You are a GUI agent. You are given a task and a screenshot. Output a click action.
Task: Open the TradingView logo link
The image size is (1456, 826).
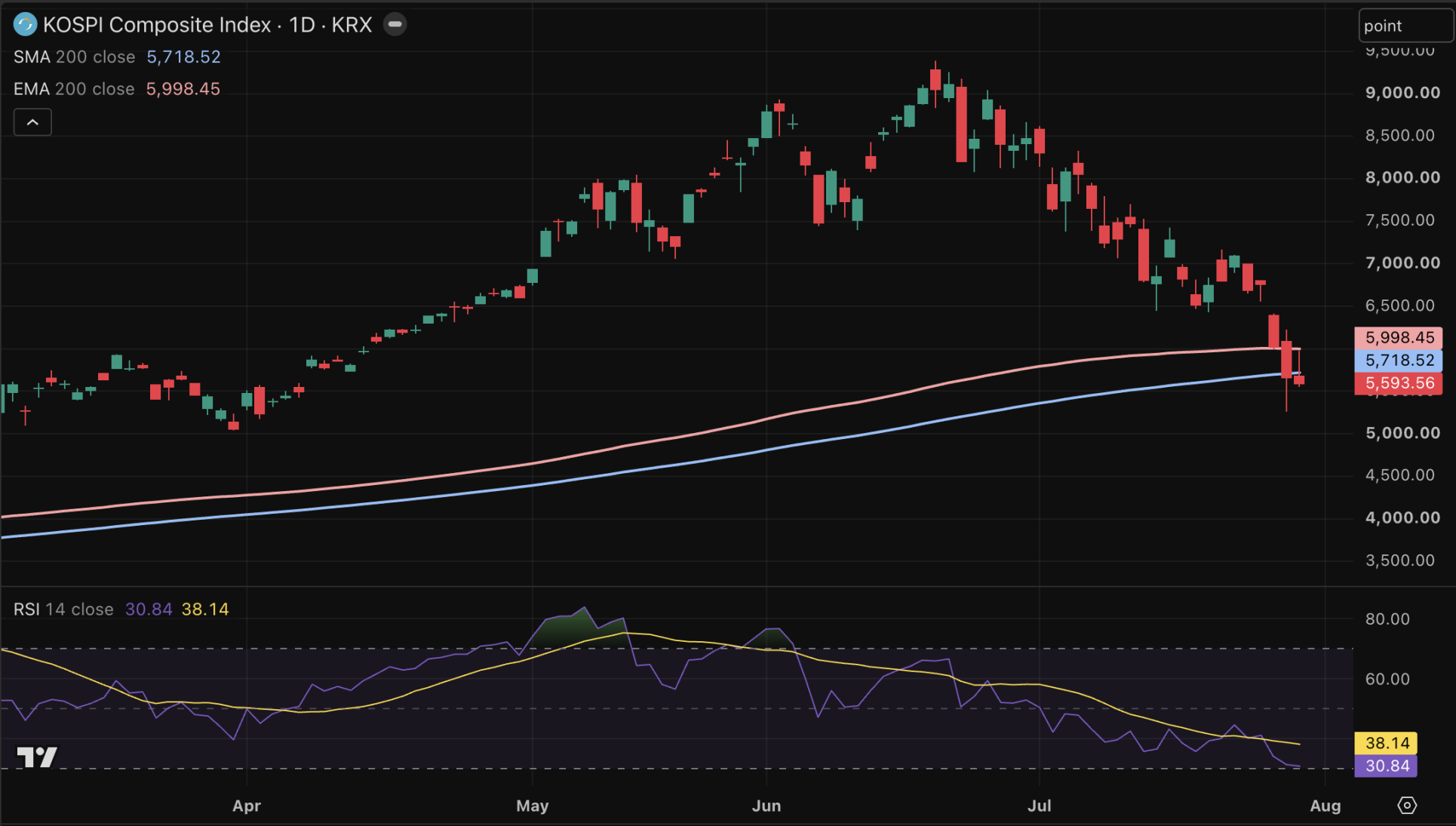(37, 757)
